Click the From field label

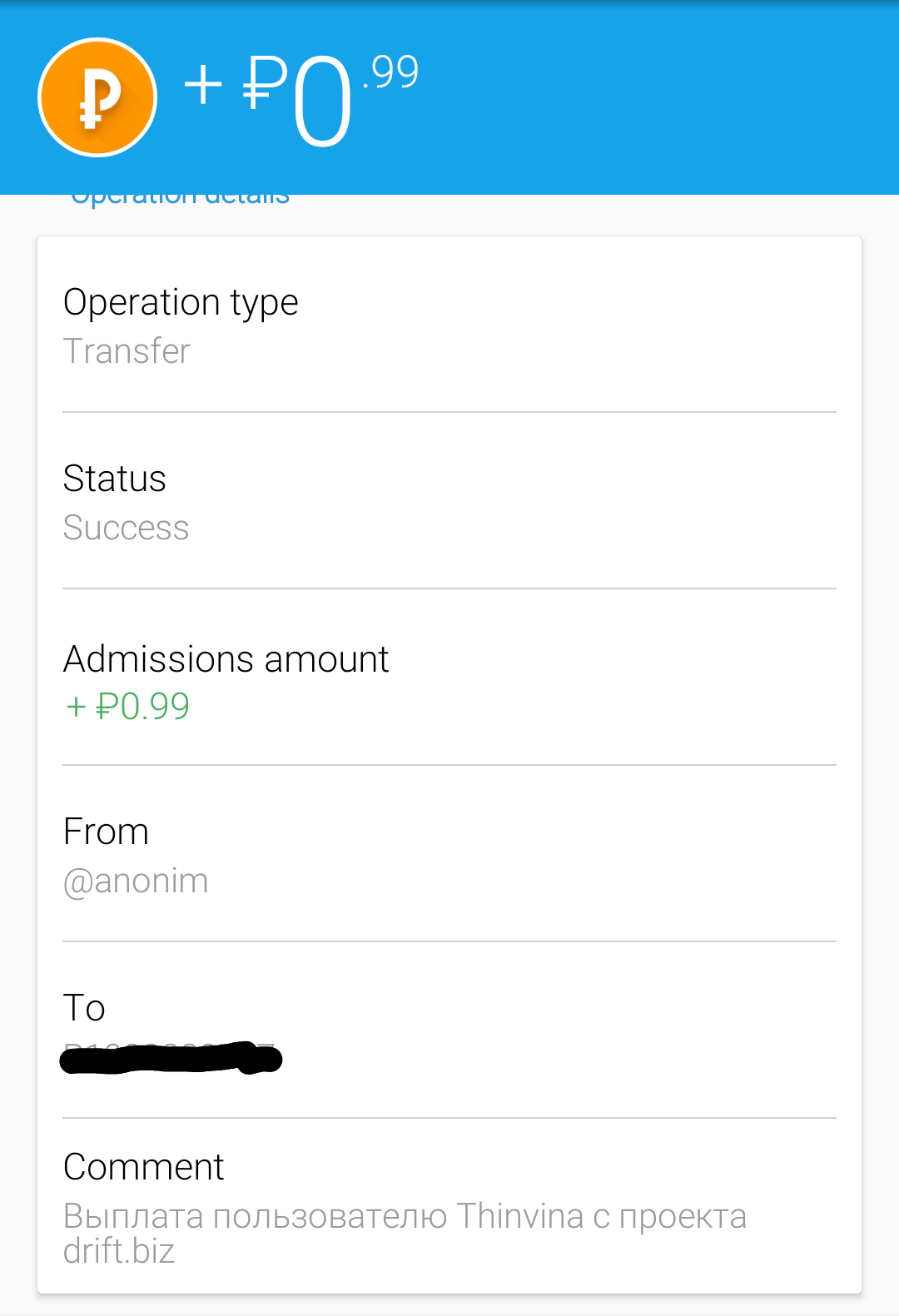point(106,832)
